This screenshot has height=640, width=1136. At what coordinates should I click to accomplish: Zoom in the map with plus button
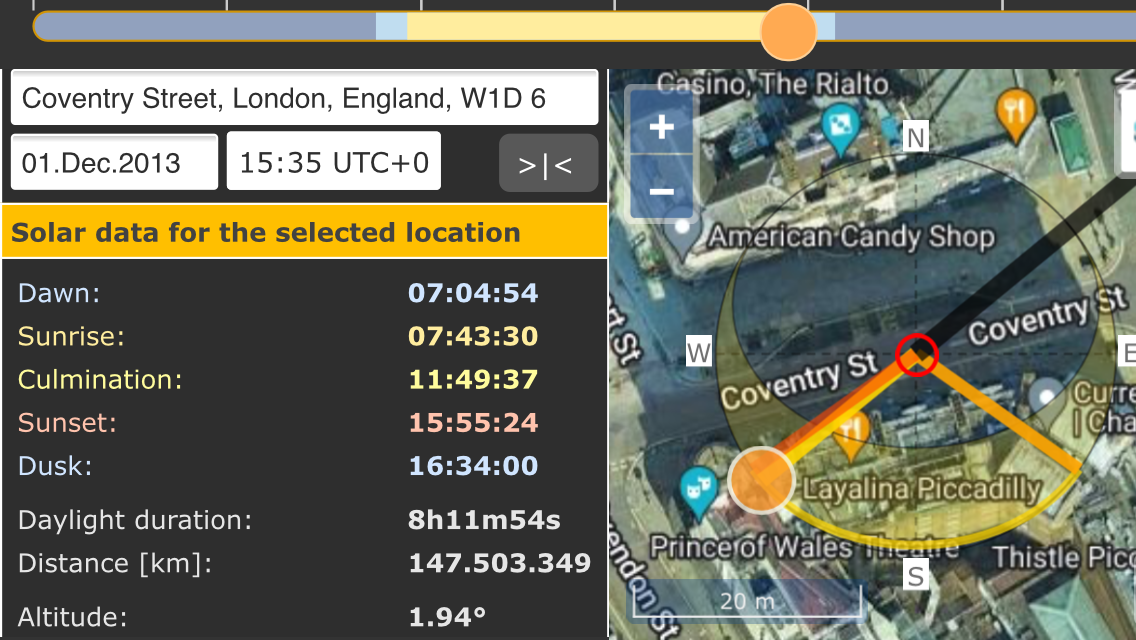(x=661, y=127)
